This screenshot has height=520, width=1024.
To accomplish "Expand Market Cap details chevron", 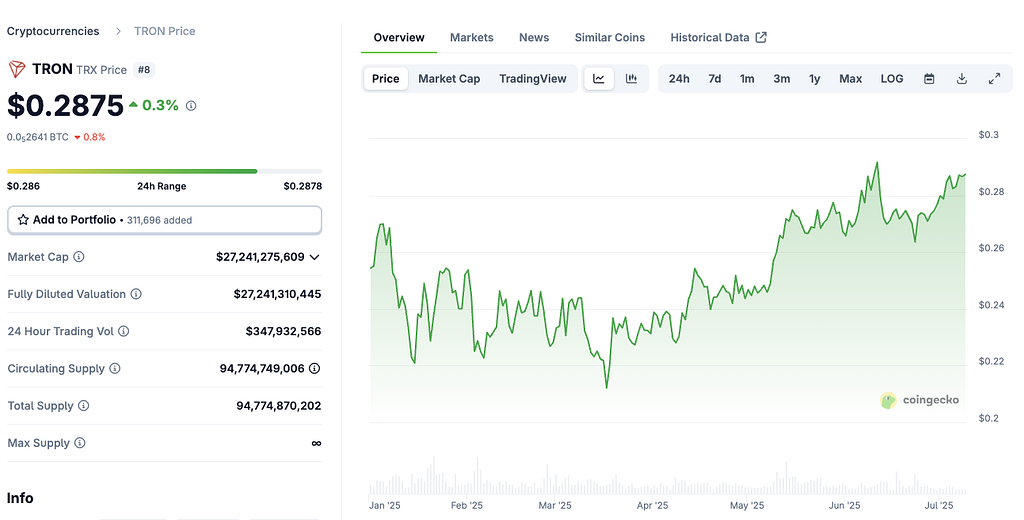I will click(315, 257).
